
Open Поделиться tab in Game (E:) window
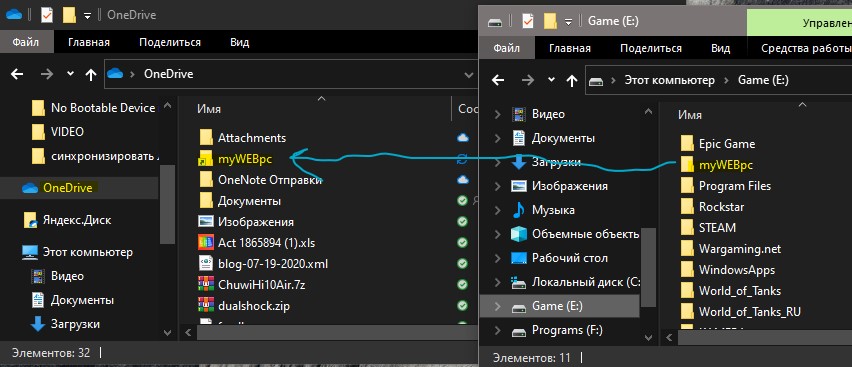pyautogui.click(x=650, y=48)
